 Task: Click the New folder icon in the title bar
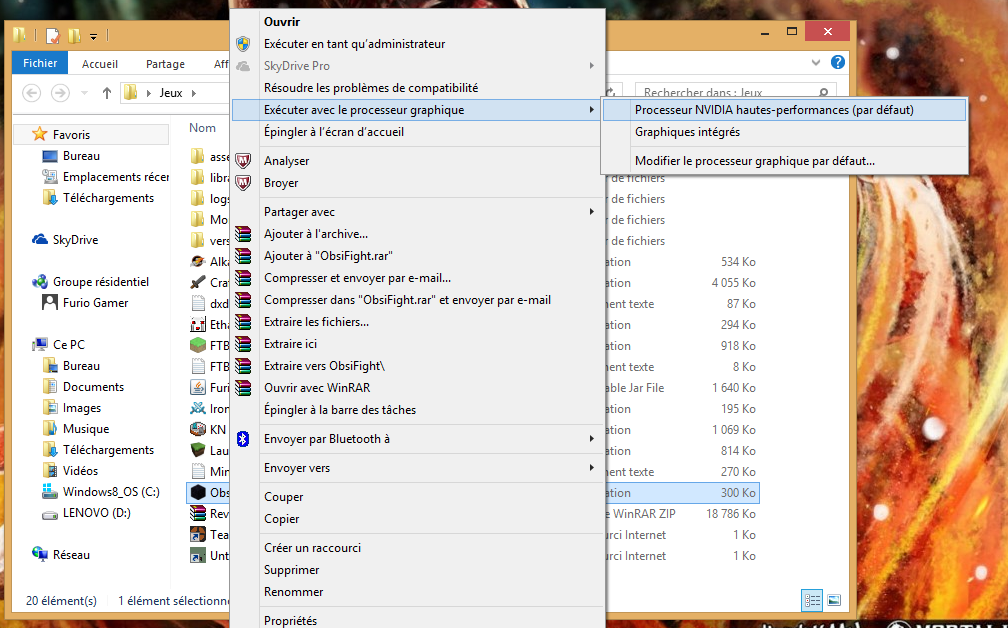(x=75, y=35)
